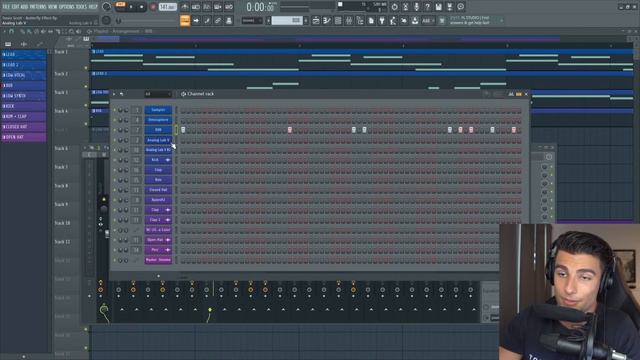
Task: Click mixer track number 7 for 808
Action: coord(137,130)
